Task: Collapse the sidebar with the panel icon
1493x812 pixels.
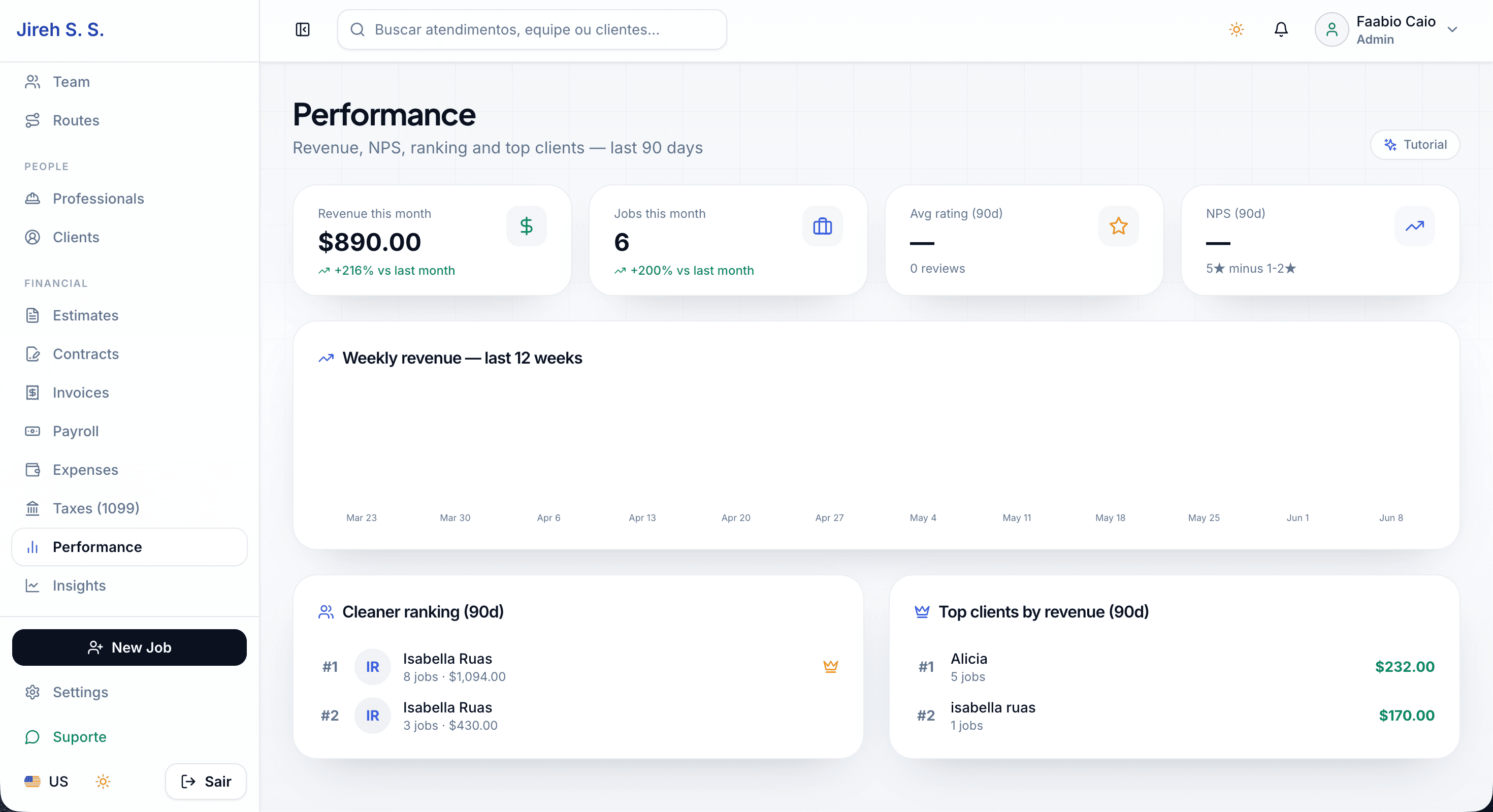Action: pos(303,29)
